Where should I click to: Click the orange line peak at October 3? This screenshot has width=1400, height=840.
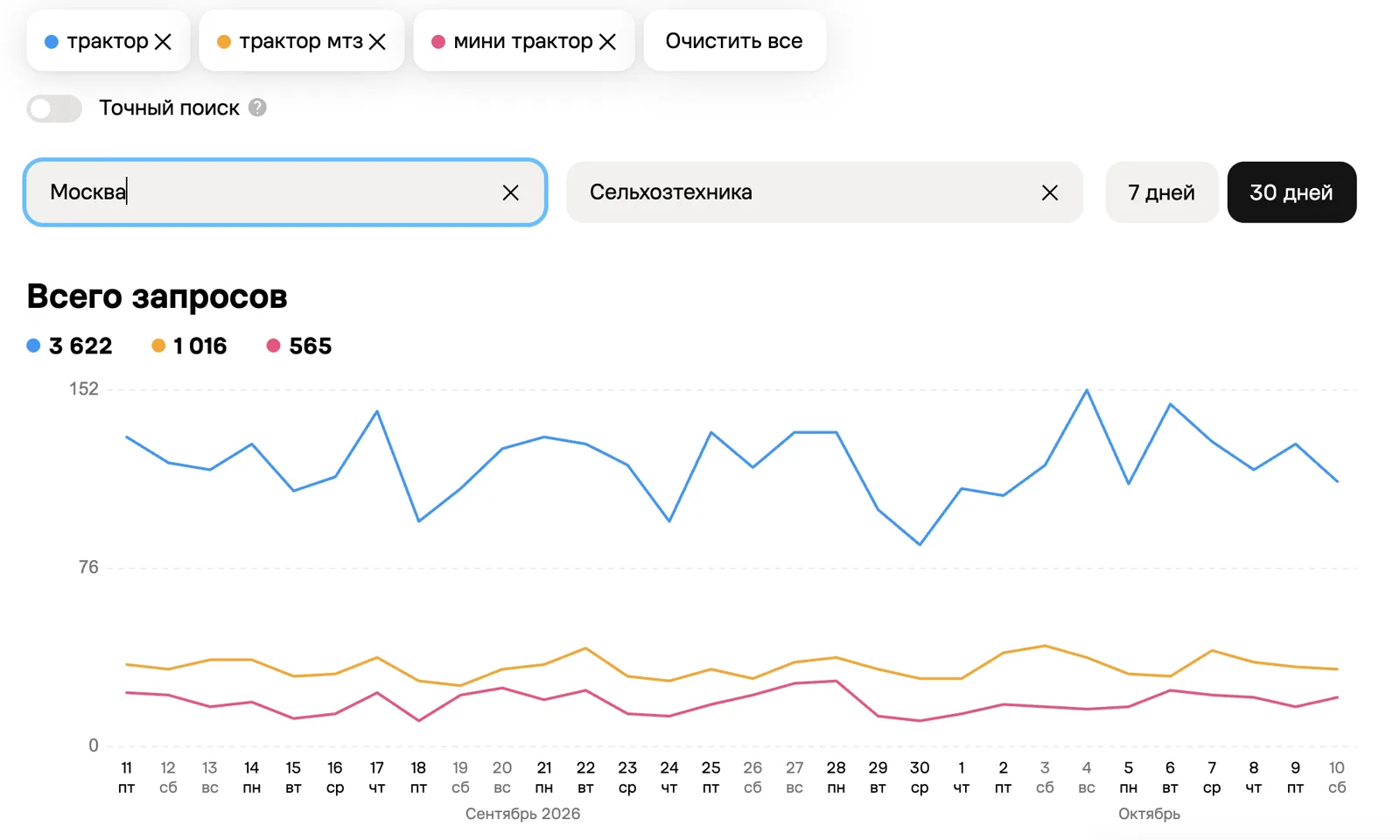1045,646
